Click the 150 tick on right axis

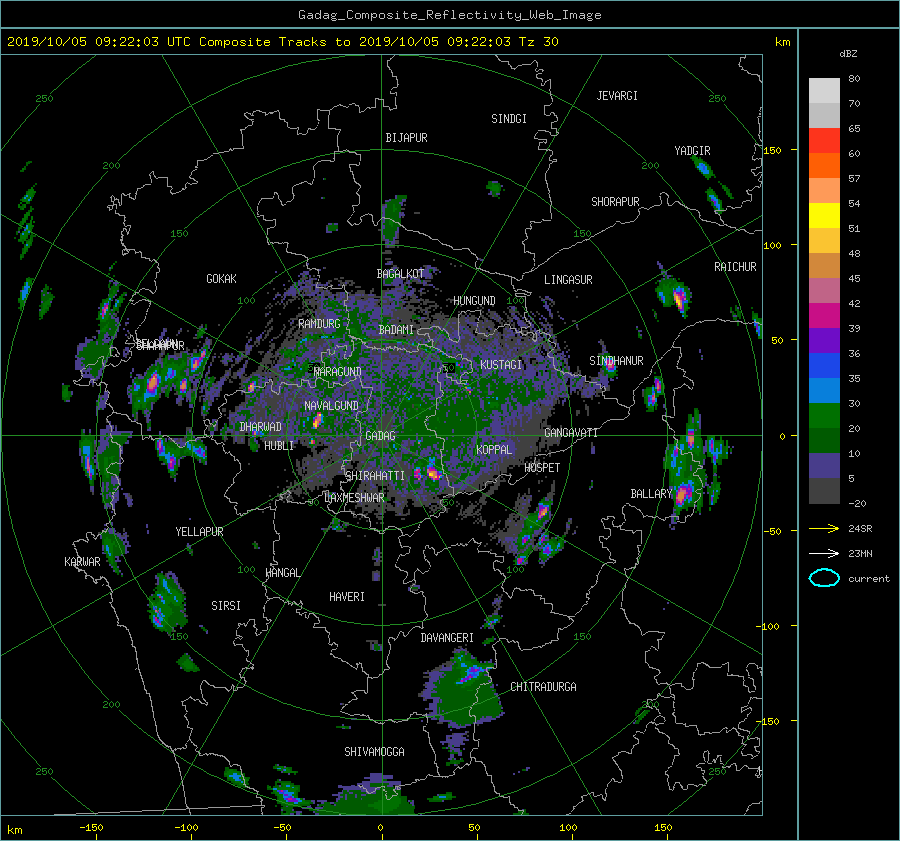(x=773, y=150)
